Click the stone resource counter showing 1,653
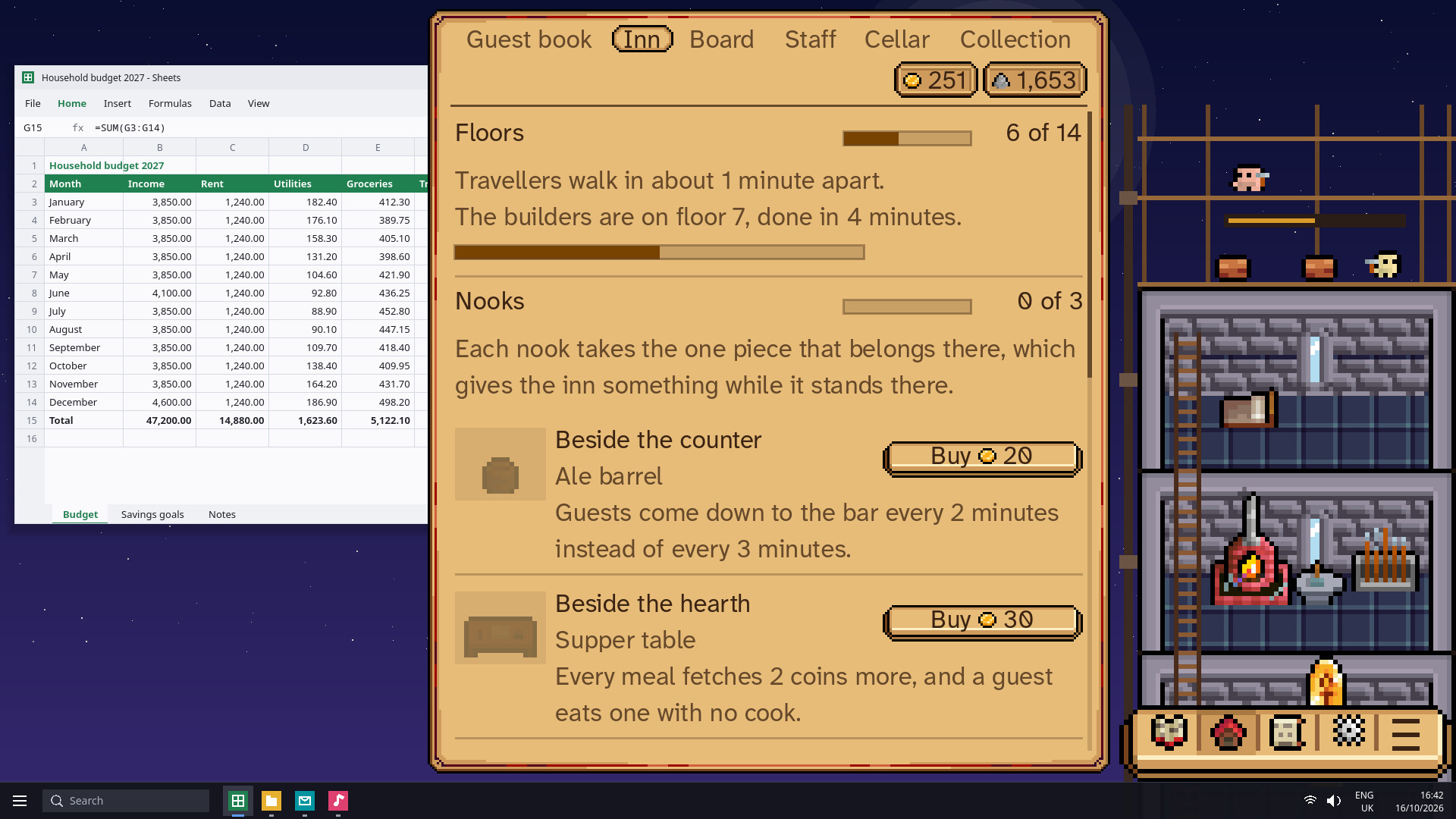 pyautogui.click(x=1035, y=80)
